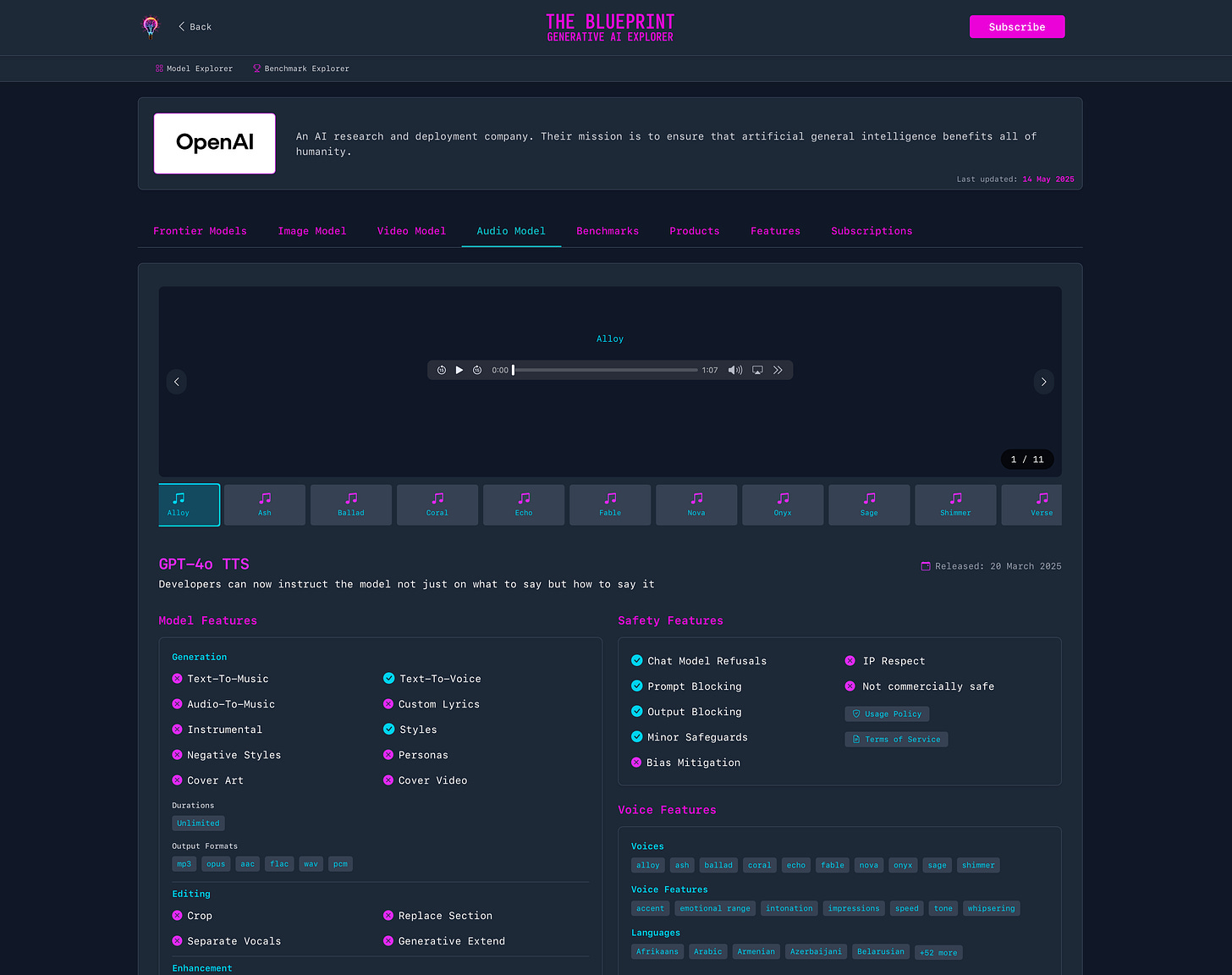Viewport: 1232px width, 975px height.
Task: Click the cross icon beside Text-To-Music
Action: (177, 679)
